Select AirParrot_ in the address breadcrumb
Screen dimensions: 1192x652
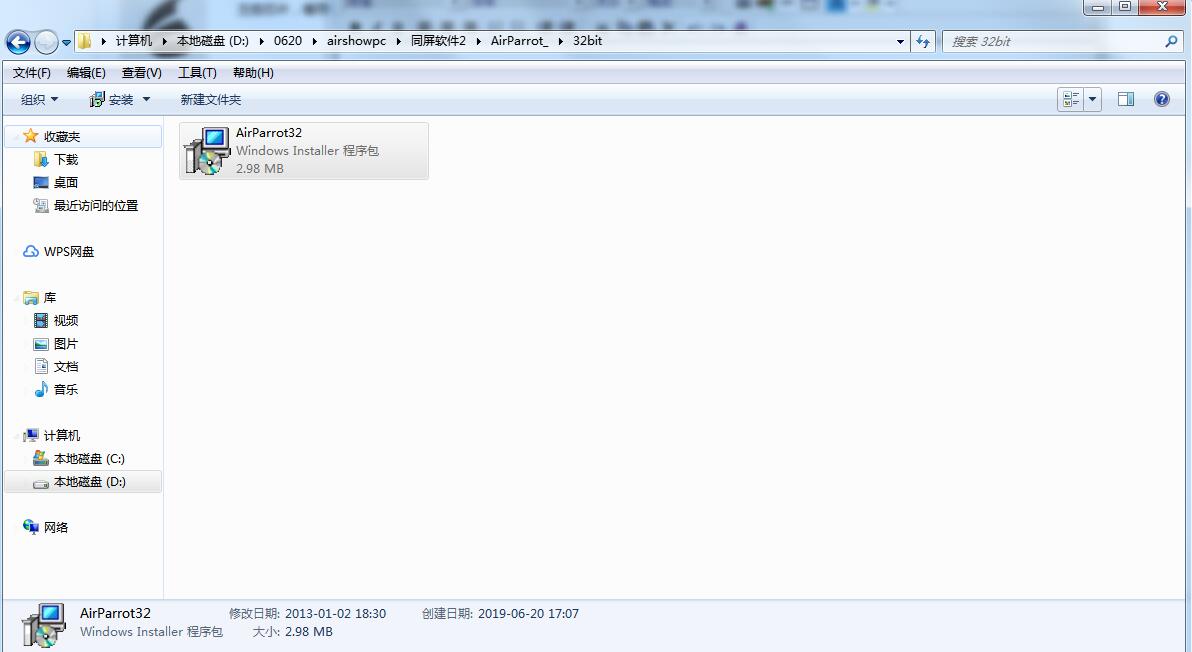[x=519, y=41]
